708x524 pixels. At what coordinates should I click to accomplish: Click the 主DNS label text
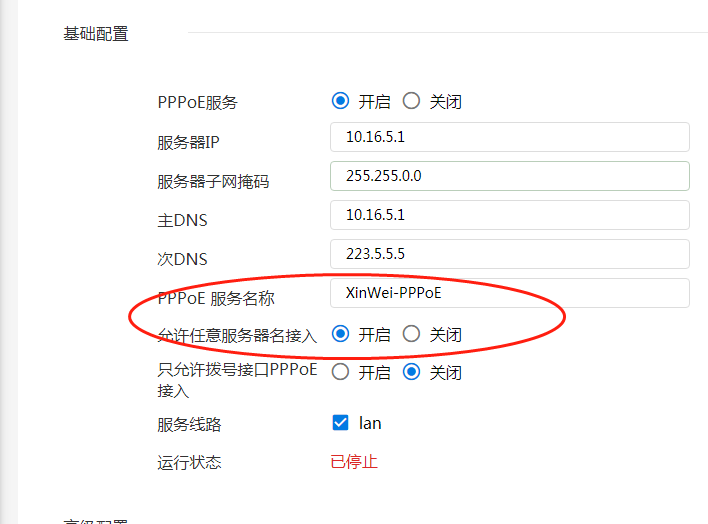(182, 220)
